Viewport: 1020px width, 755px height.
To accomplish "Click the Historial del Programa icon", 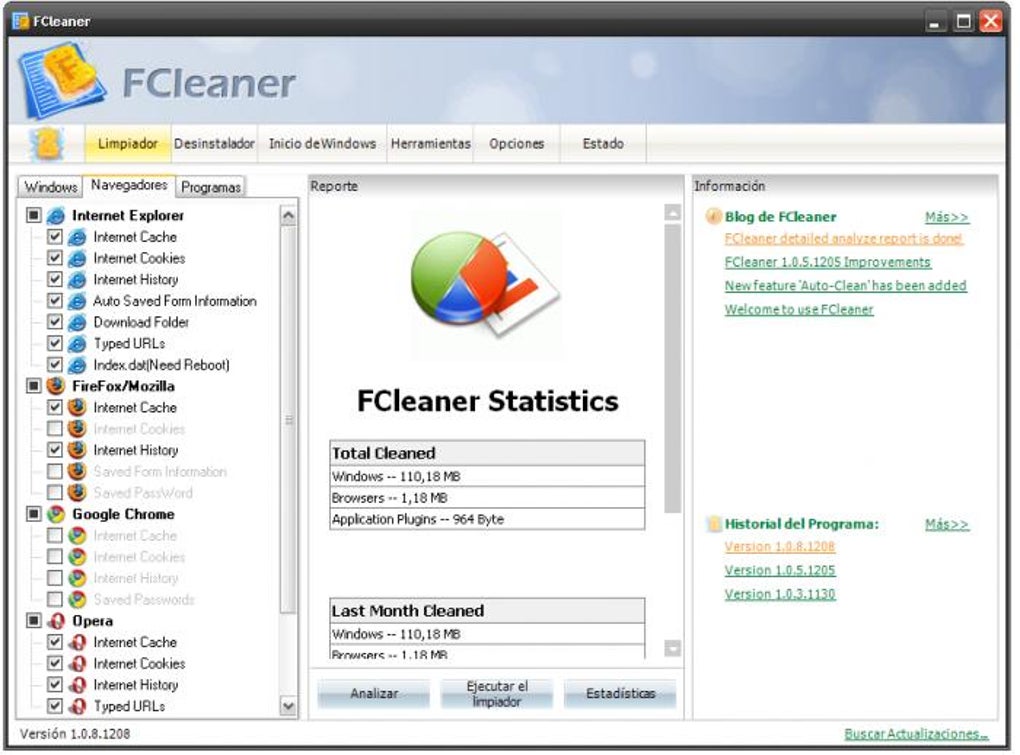I will point(714,524).
